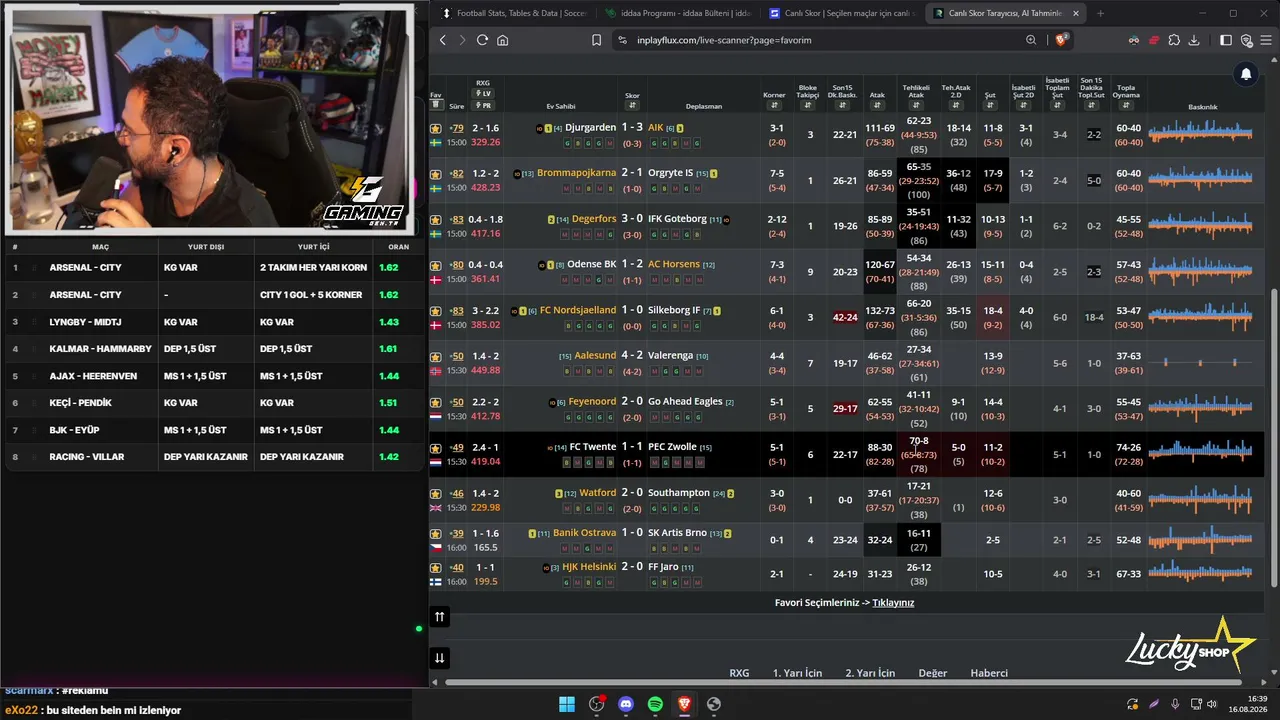
Task: Open site settings icon in address bar
Action: 622,40
